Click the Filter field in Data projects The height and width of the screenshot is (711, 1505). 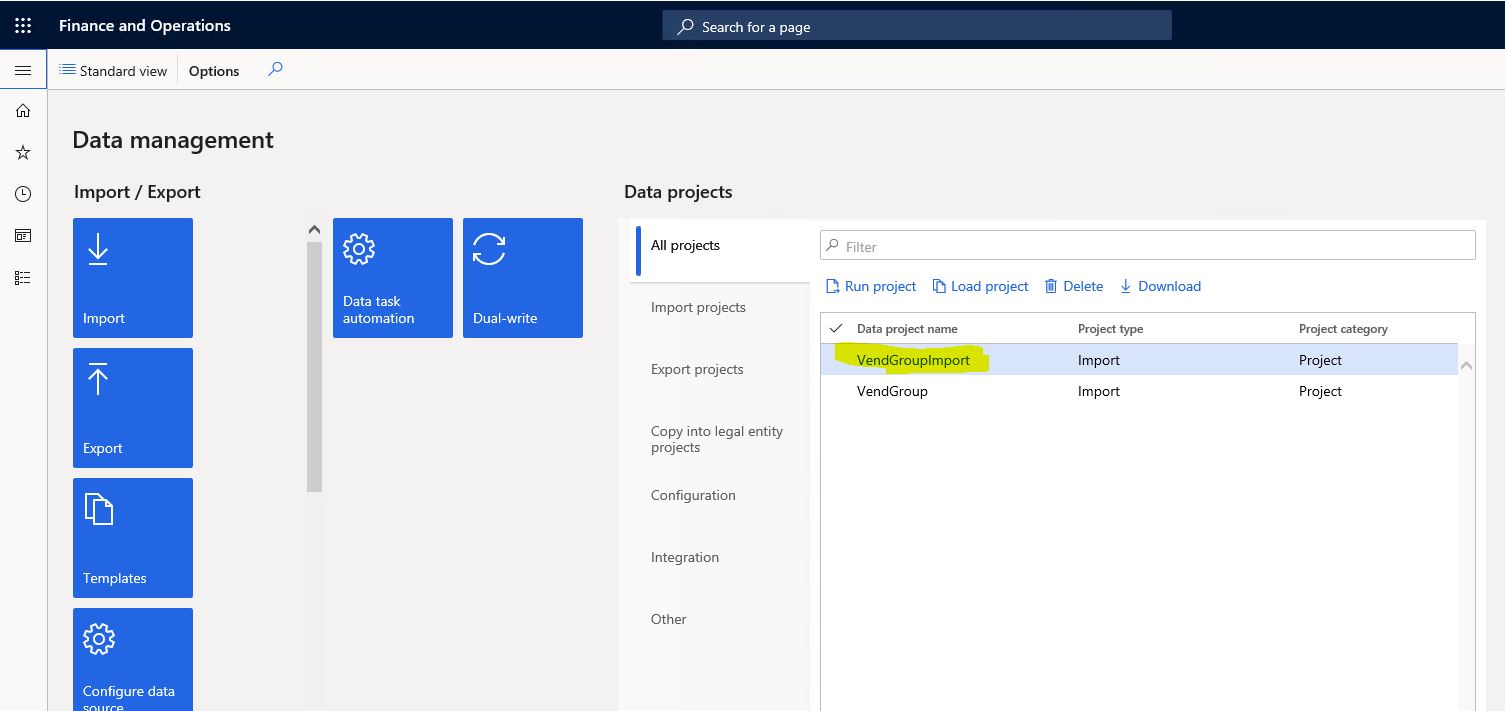(x=1148, y=246)
